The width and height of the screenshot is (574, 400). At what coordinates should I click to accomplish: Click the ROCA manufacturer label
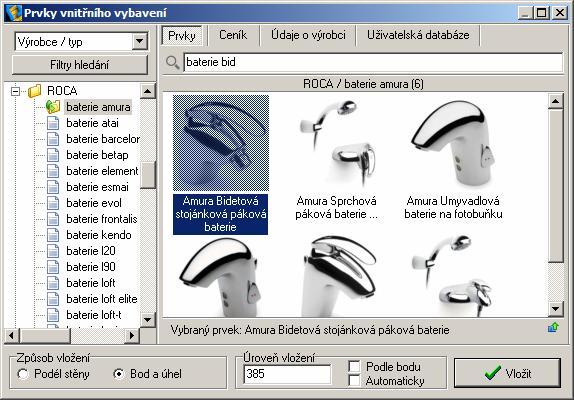(x=62, y=91)
